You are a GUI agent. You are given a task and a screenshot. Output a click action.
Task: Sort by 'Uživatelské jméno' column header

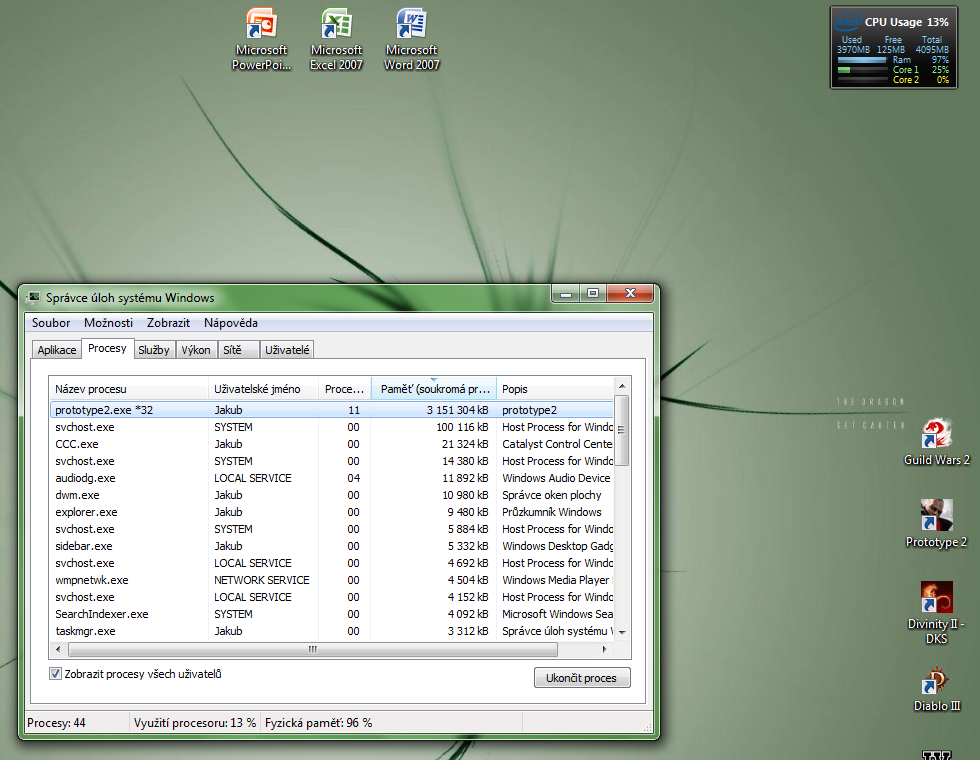tap(263, 389)
